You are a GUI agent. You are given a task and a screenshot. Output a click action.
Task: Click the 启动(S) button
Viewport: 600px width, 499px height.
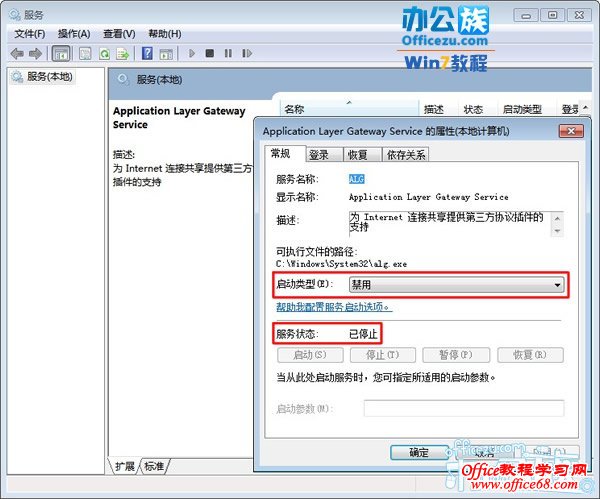310,355
